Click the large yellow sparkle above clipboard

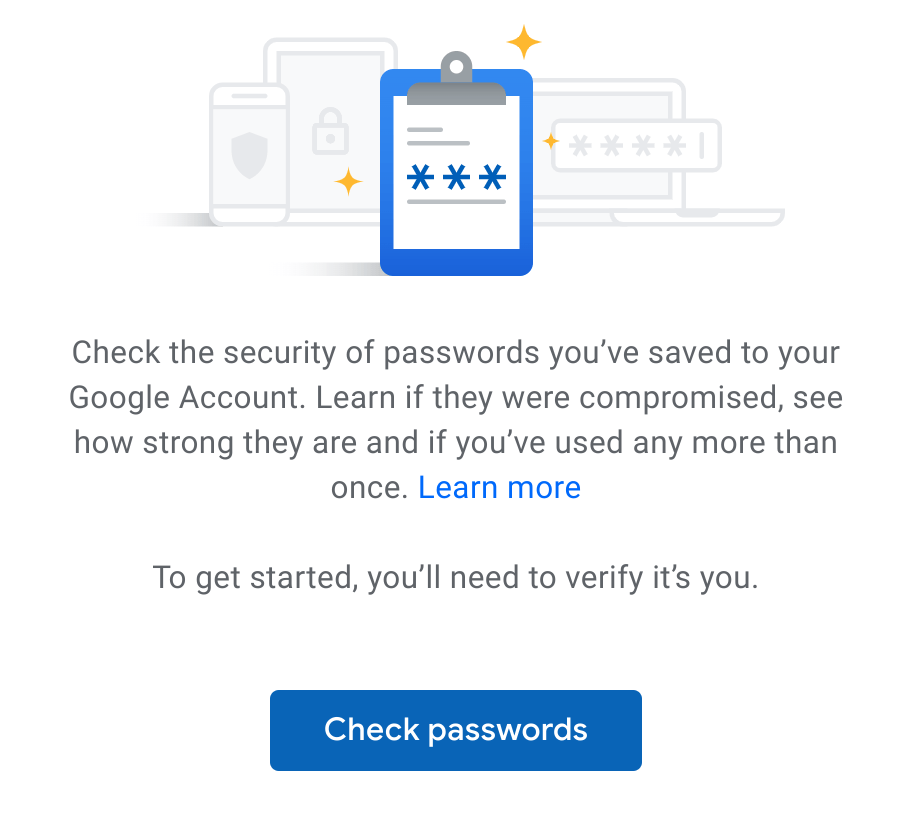(x=524, y=42)
